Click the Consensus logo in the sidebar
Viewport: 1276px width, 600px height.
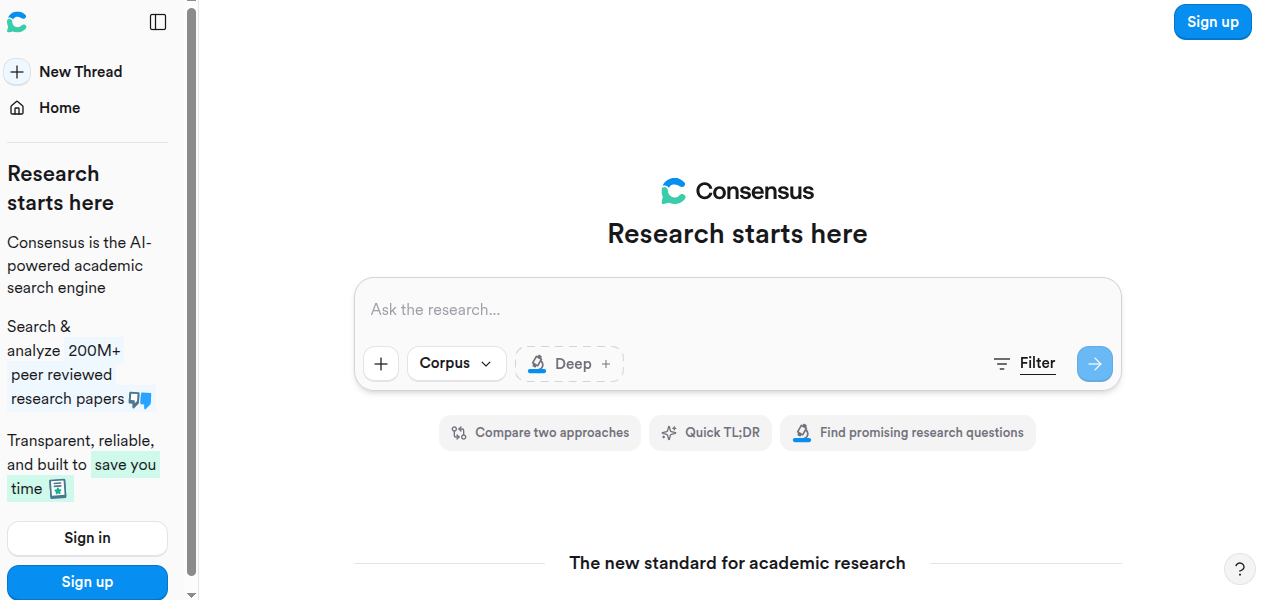click(x=17, y=22)
